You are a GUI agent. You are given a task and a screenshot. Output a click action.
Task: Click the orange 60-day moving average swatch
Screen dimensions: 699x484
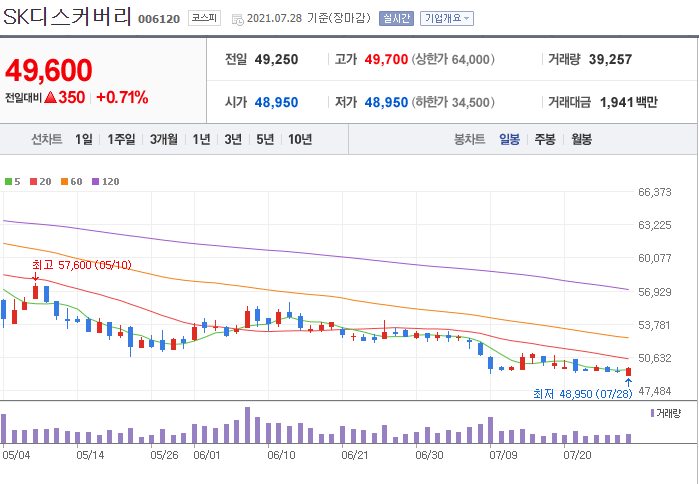click(65, 181)
